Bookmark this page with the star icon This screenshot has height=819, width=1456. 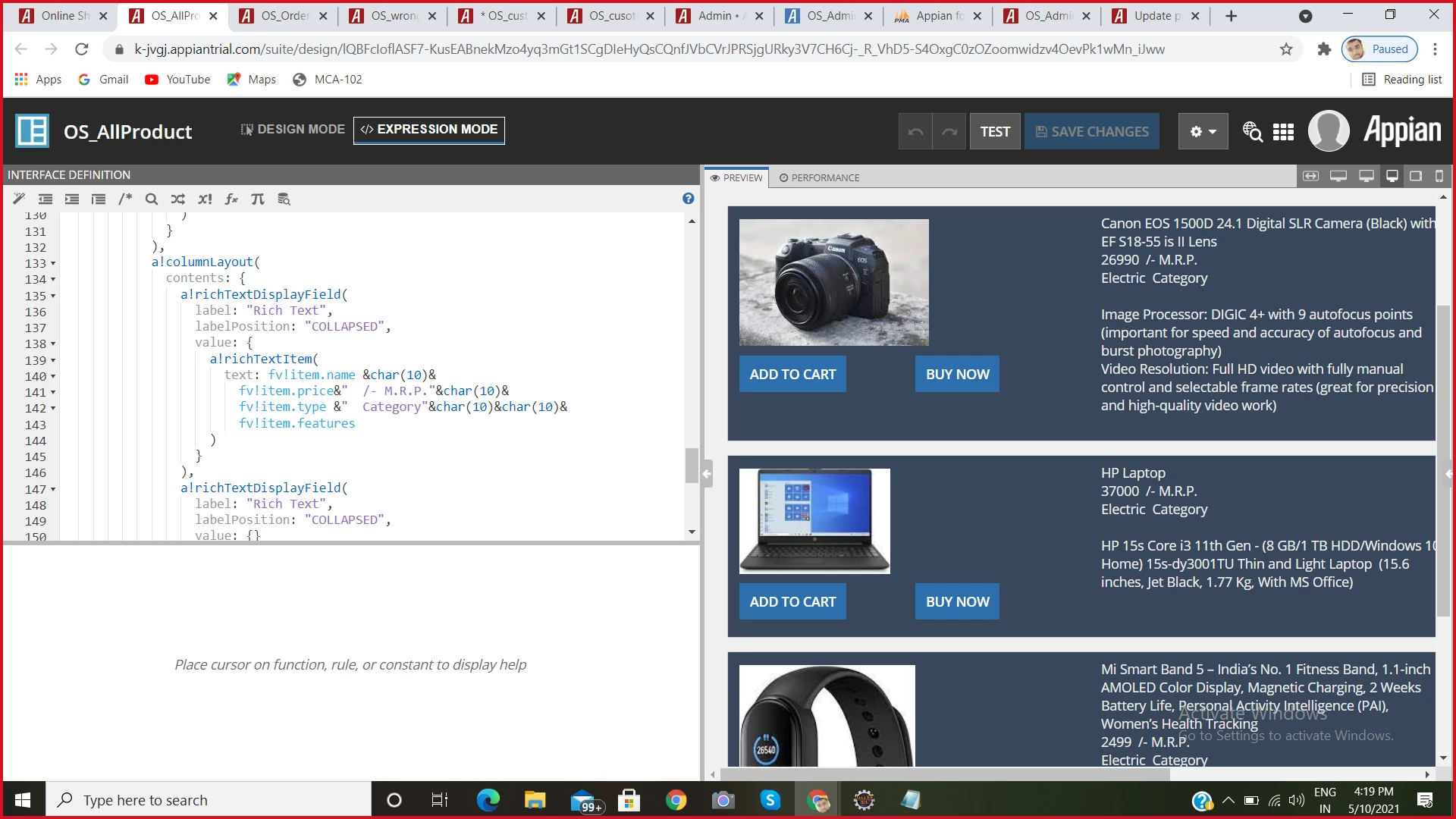[x=1286, y=49]
